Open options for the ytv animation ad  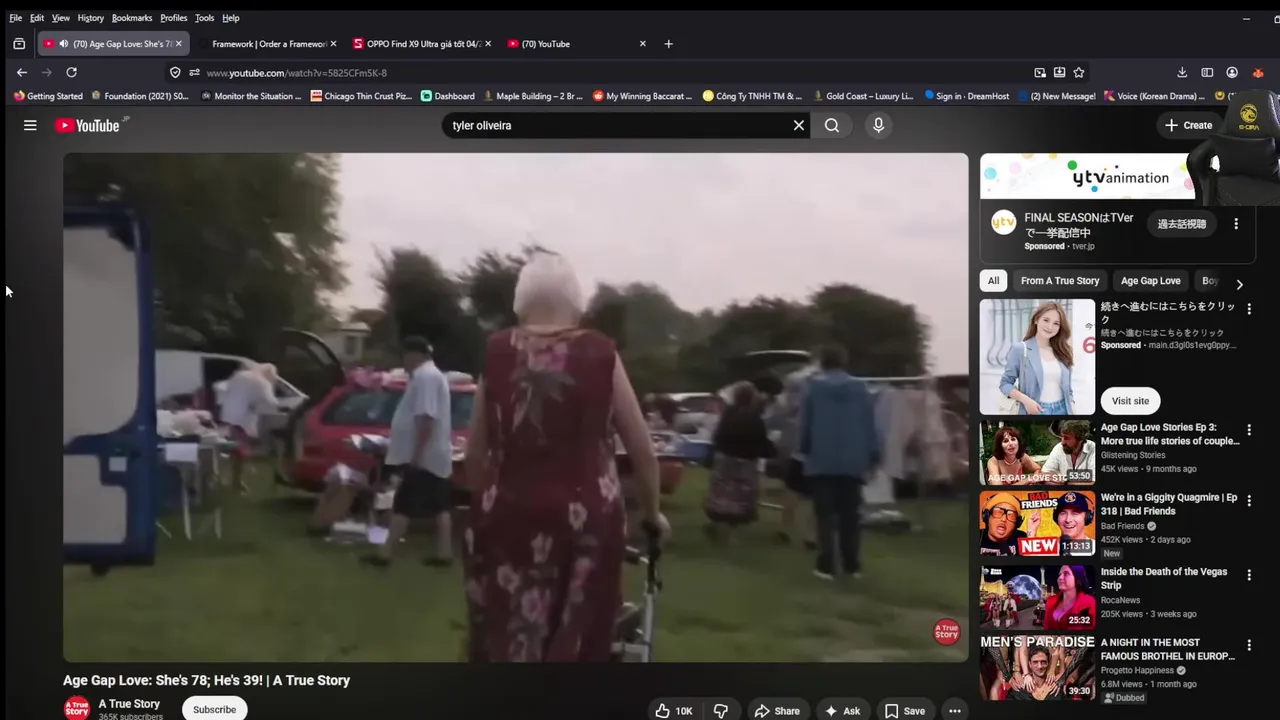(1236, 224)
